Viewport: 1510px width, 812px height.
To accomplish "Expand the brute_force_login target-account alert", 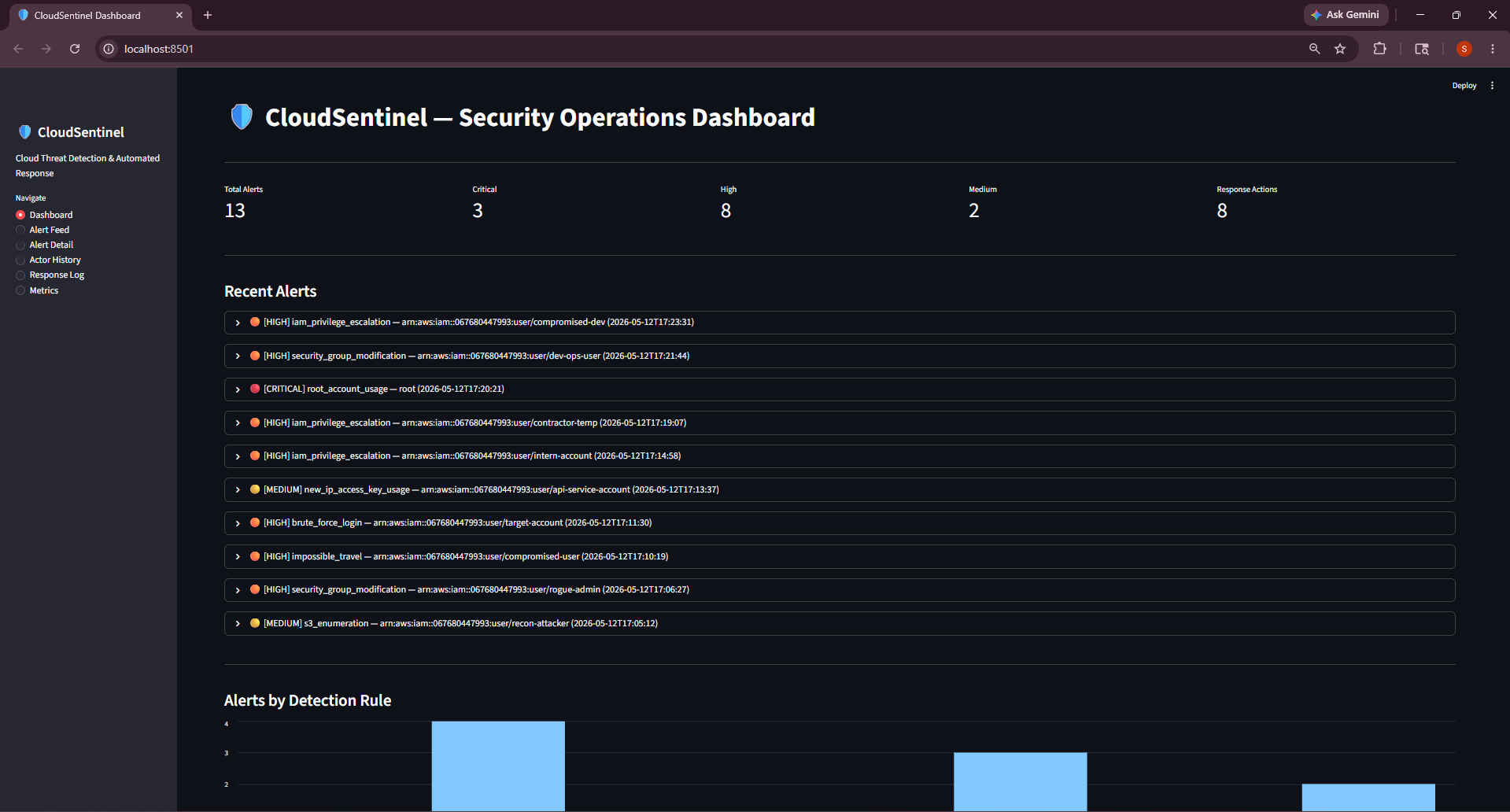I will click(x=840, y=523).
